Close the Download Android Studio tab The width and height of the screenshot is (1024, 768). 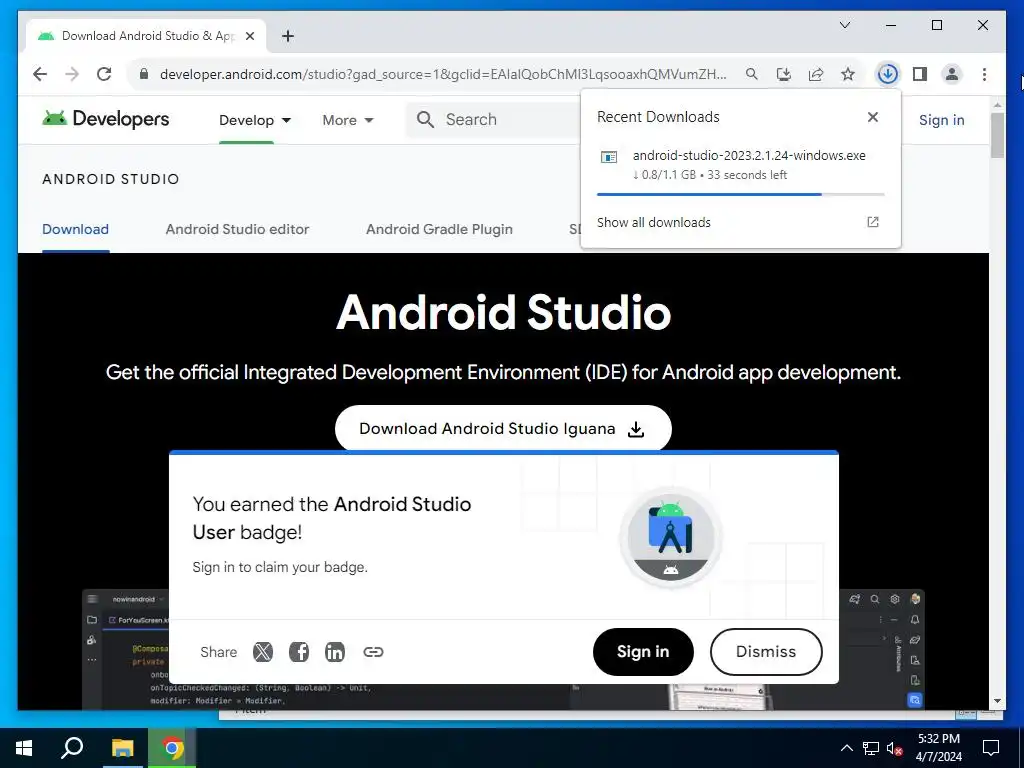(249, 36)
